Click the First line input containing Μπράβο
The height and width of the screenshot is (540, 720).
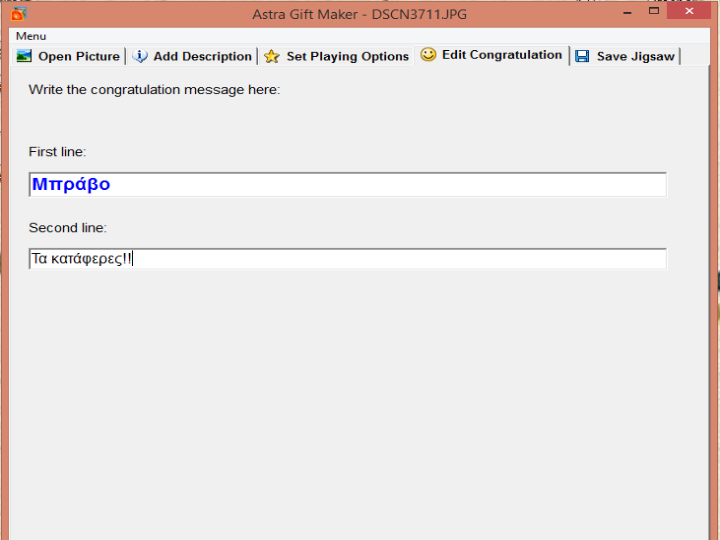(x=348, y=185)
